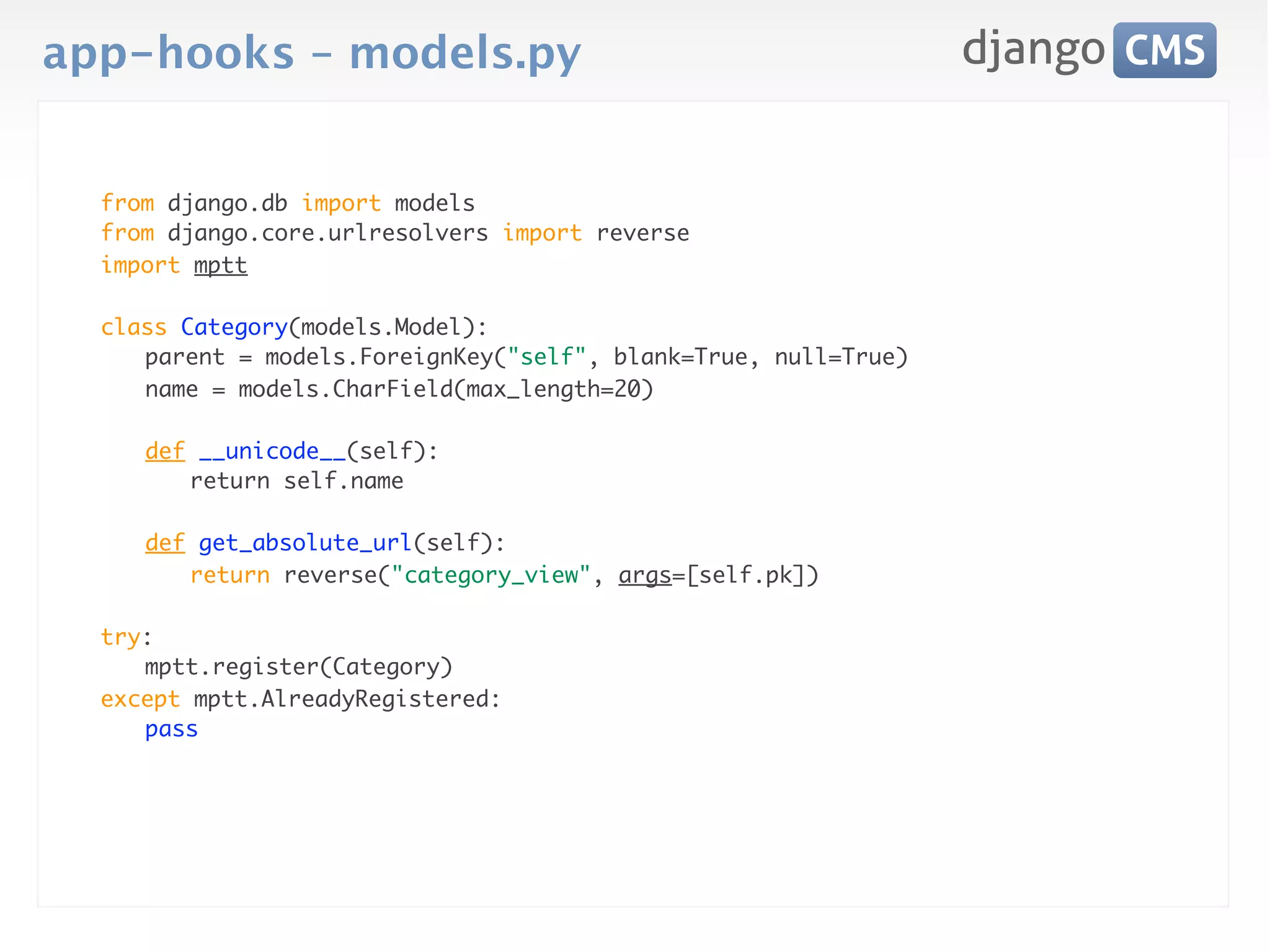The height and width of the screenshot is (952, 1270).
Task: Click the string "category_view"
Action: tap(491, 575)
